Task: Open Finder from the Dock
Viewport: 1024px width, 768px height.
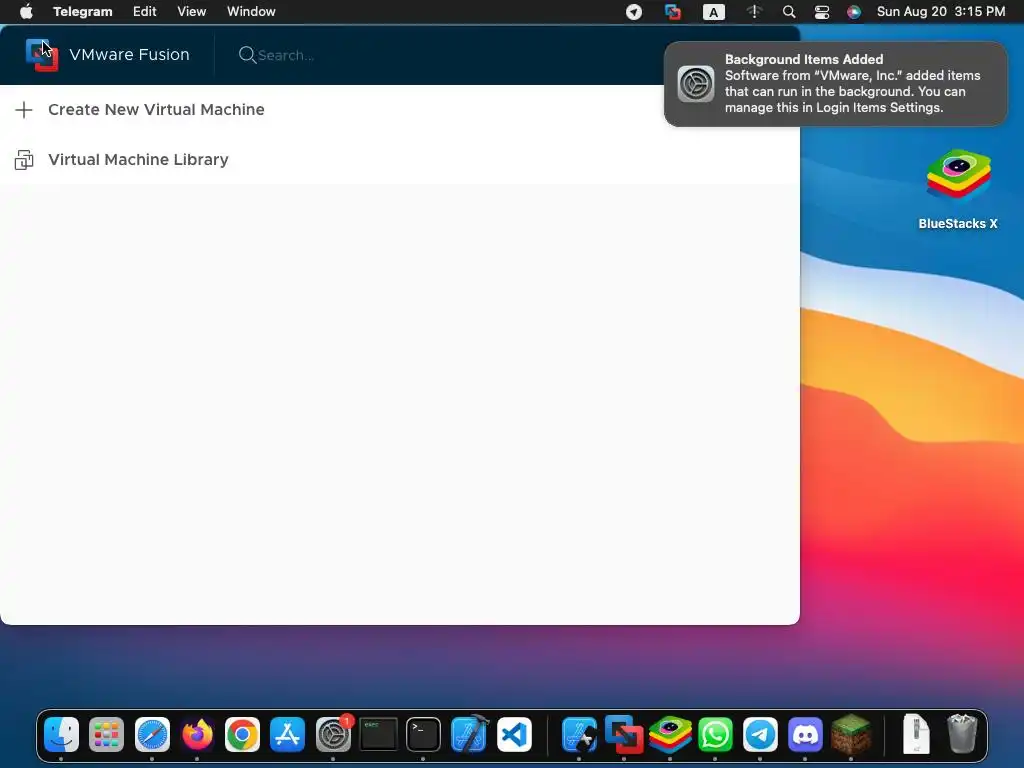Action: 61,735
